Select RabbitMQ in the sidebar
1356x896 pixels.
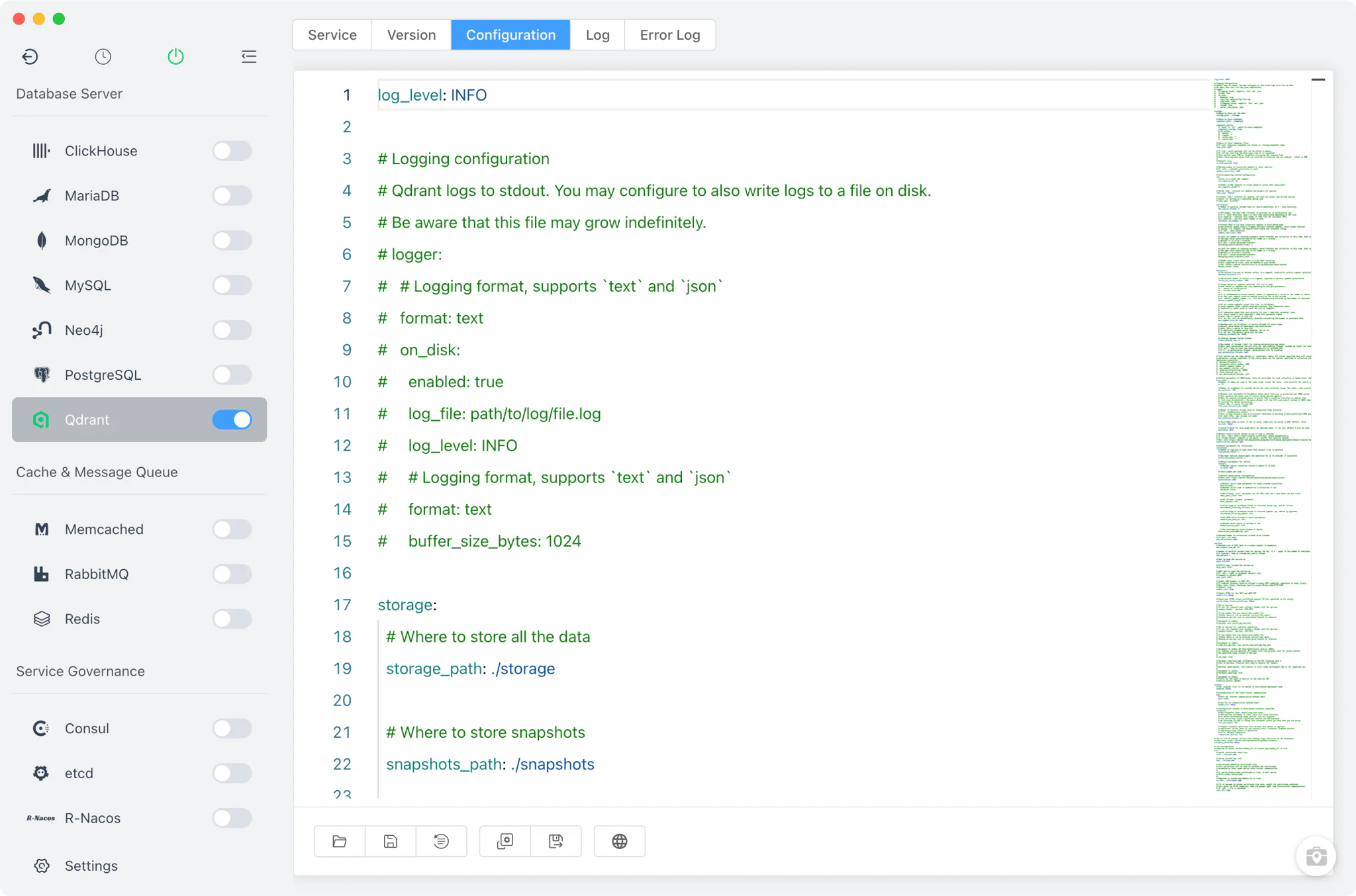pyautogui.click(x=139, y=574)
